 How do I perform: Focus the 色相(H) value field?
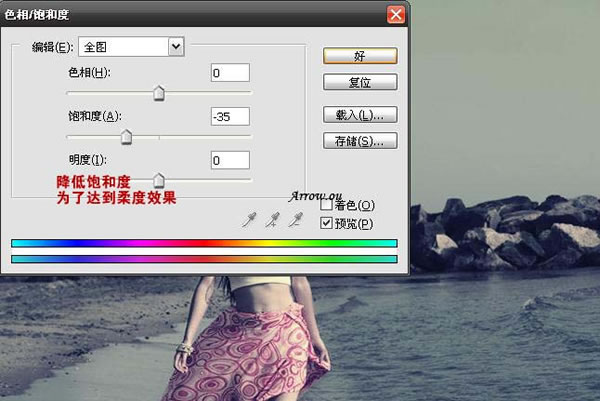230,73
